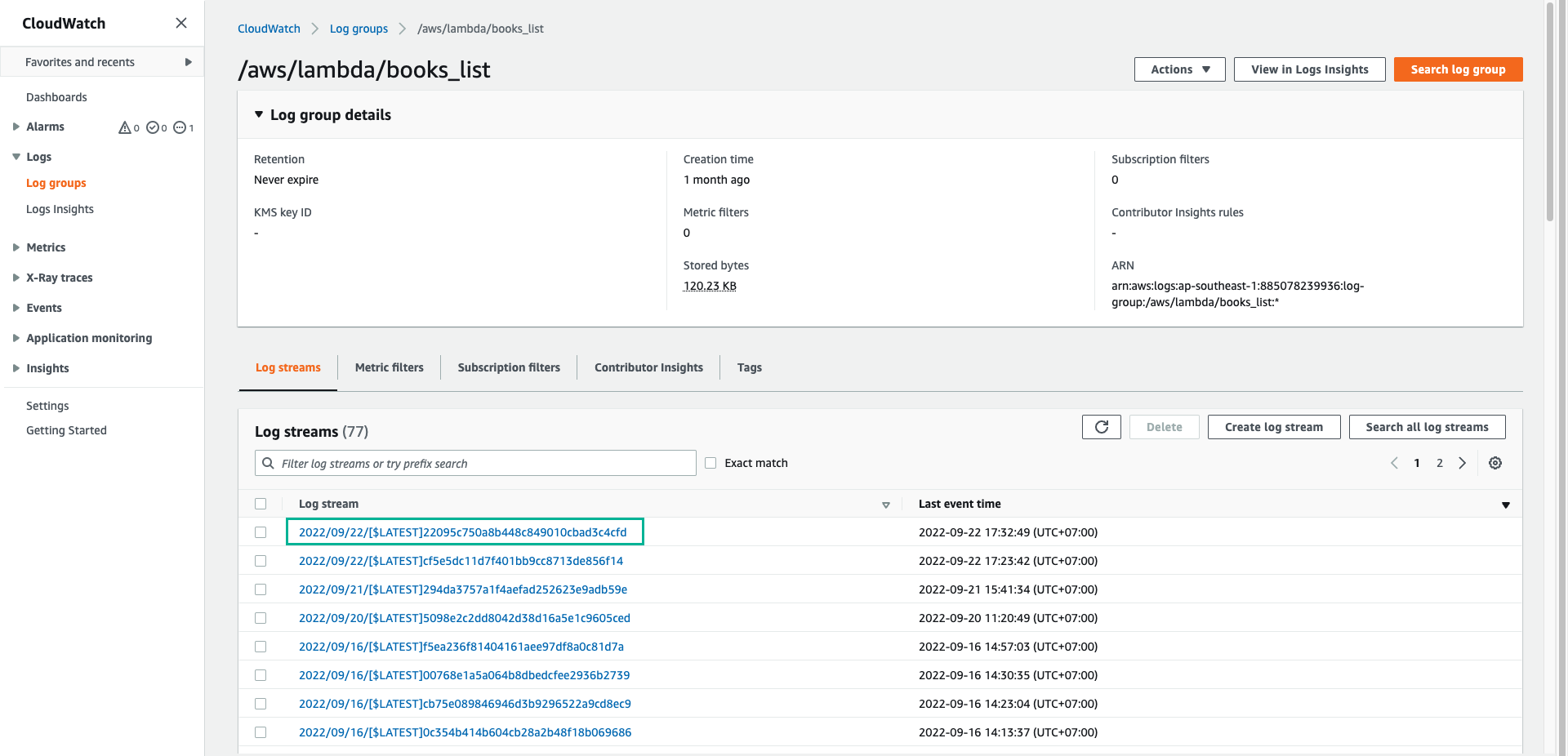Open Getting Started in the sidebar

(x=66, y=430)
